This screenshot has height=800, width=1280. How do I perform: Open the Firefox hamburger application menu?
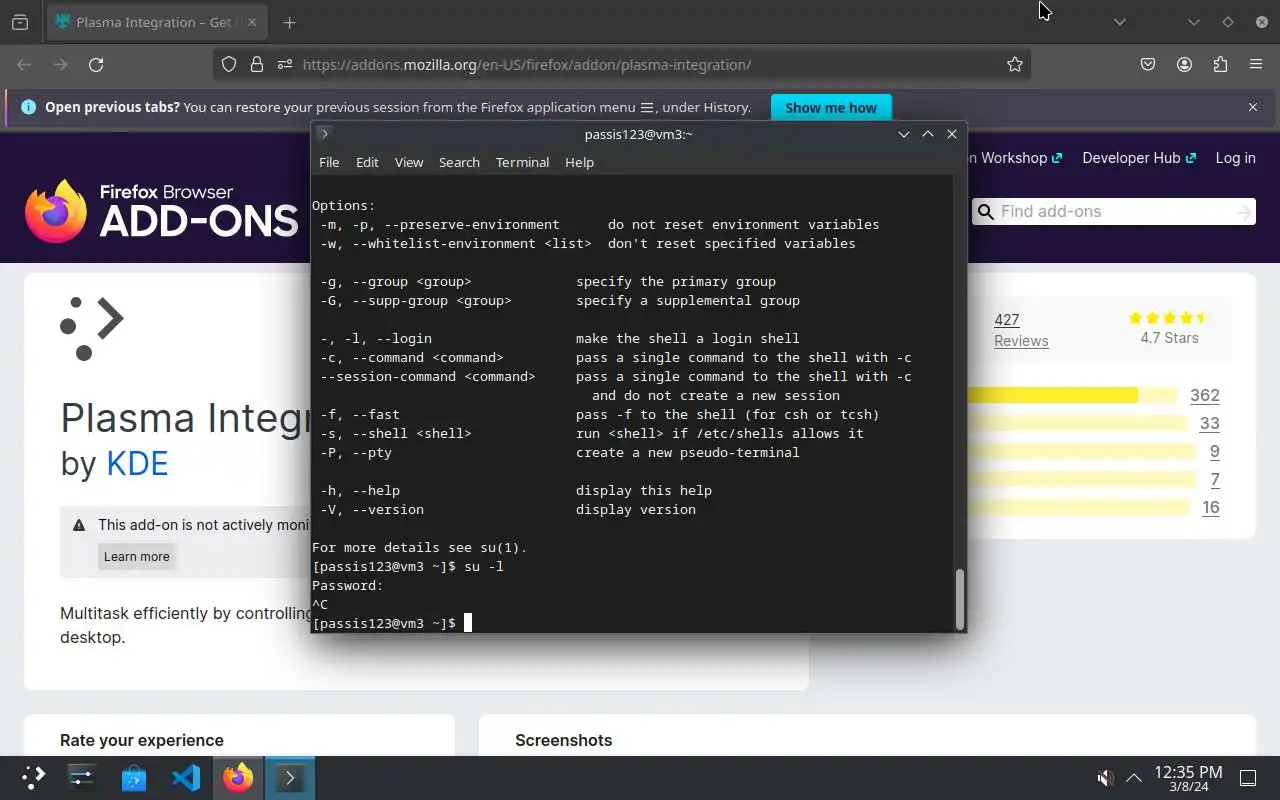[1256, 64]
